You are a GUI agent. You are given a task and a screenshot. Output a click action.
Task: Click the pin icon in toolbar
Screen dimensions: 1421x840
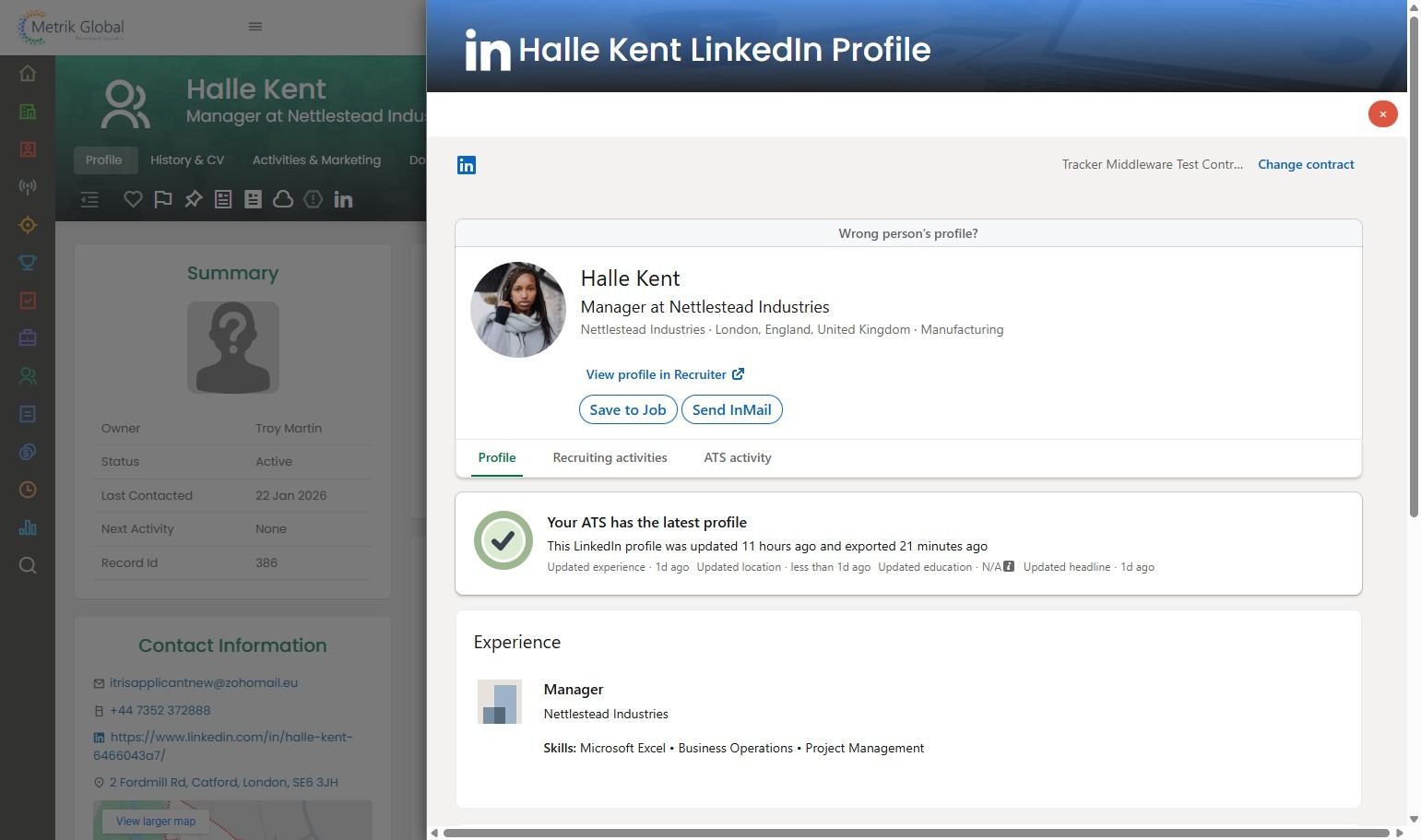click(193, 199)
